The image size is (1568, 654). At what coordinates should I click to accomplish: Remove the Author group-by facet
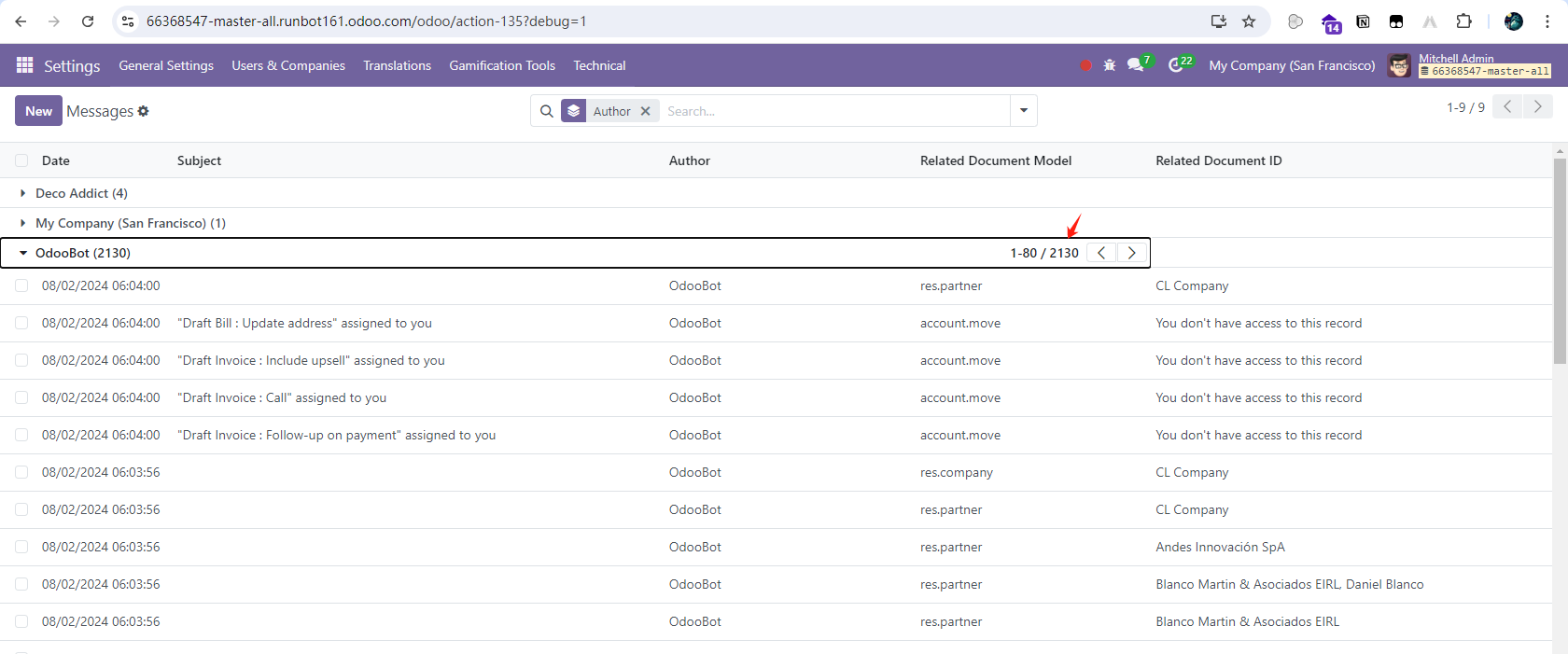[645, 111]
